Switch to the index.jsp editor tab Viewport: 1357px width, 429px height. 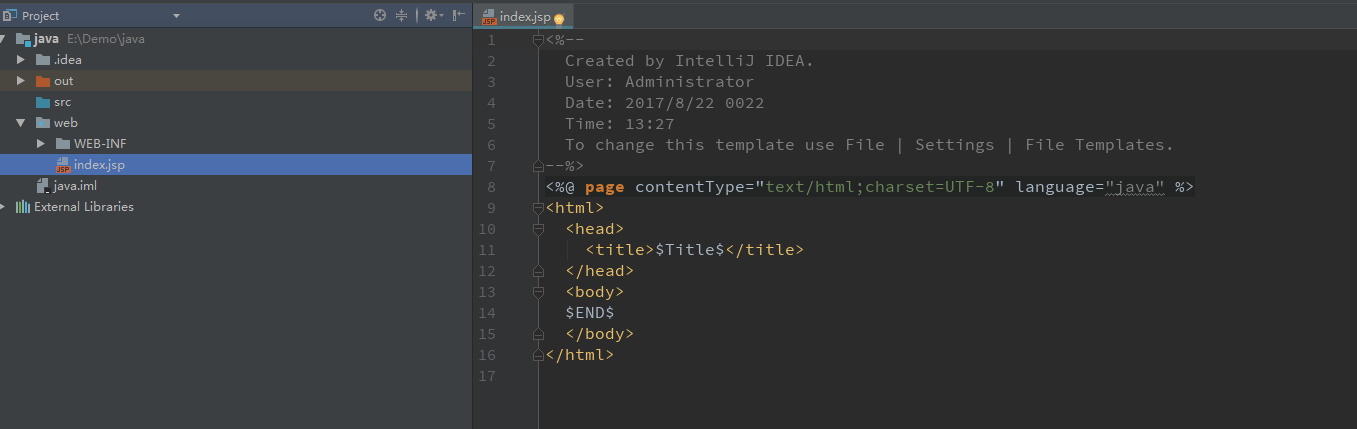(523, 17)
